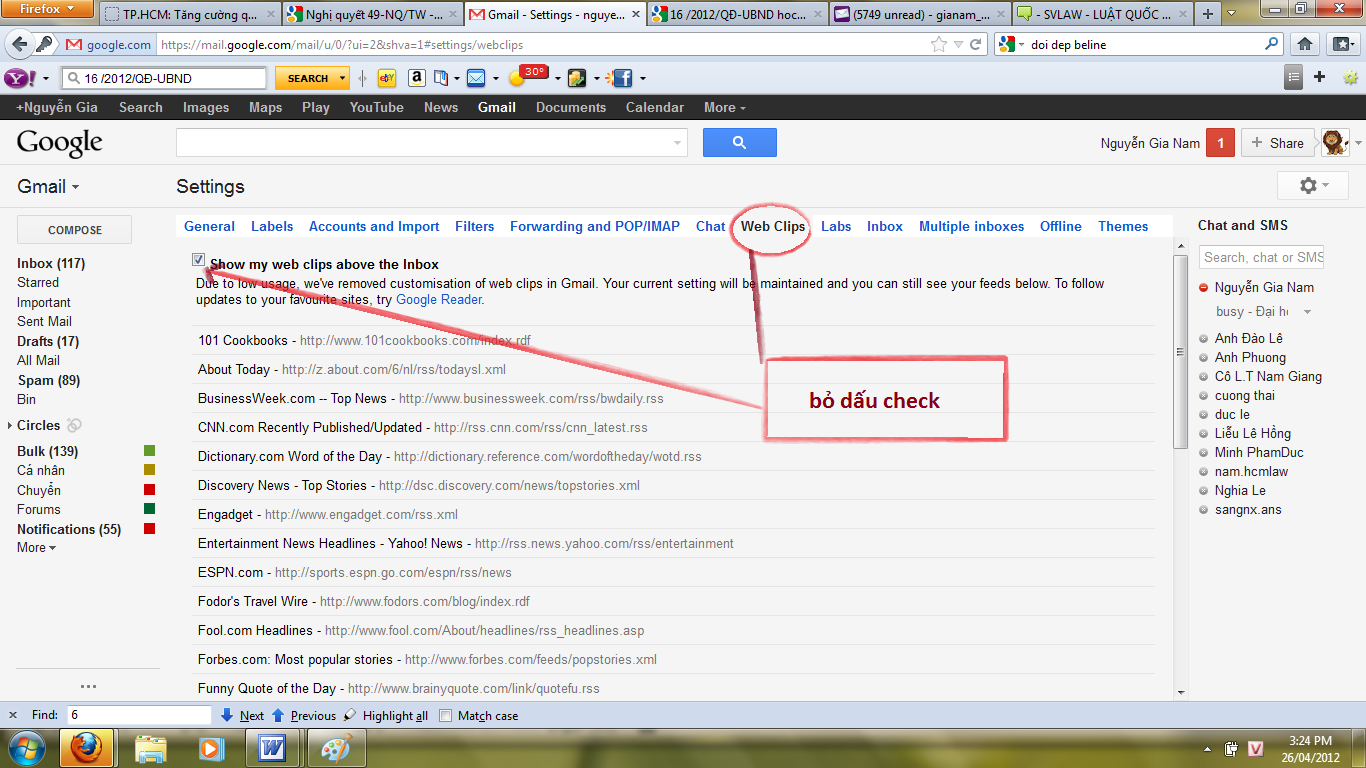Click the Facebook toolbar icon
This screenshot has width=1366, height=768.
[x=621, y=78]
